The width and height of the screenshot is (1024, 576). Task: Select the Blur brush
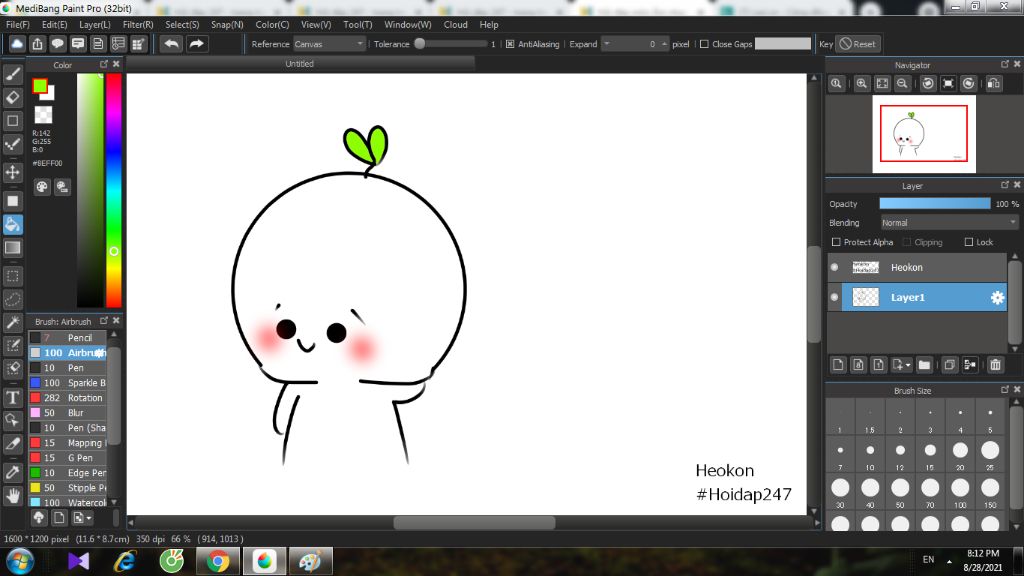[67, 413]
